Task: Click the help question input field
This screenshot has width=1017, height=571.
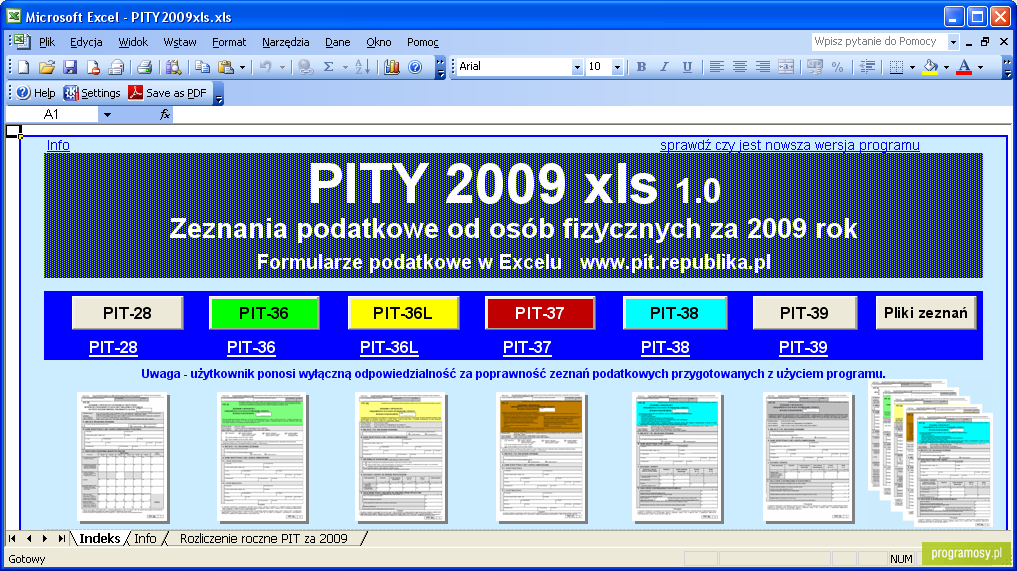Action: 879,42
